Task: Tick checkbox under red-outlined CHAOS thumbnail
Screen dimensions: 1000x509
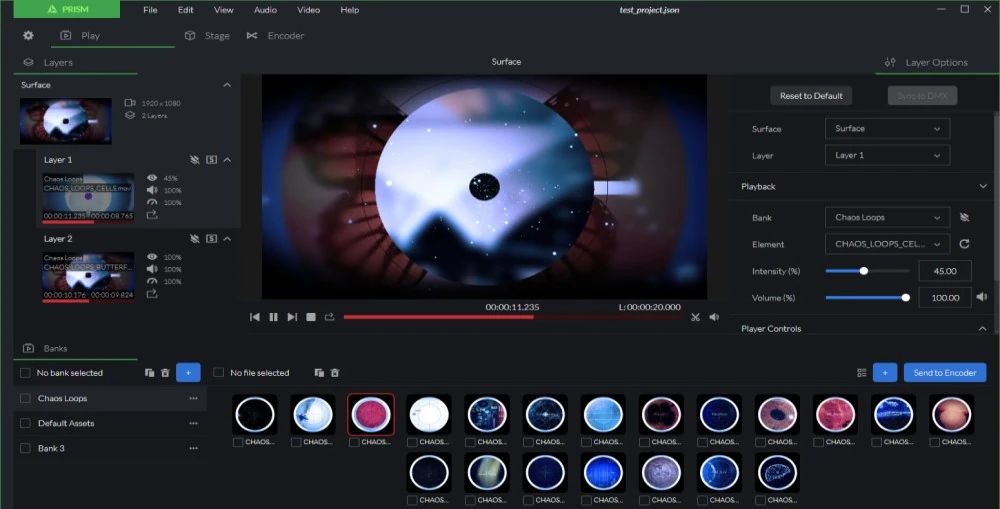Action: coord(354,442)
